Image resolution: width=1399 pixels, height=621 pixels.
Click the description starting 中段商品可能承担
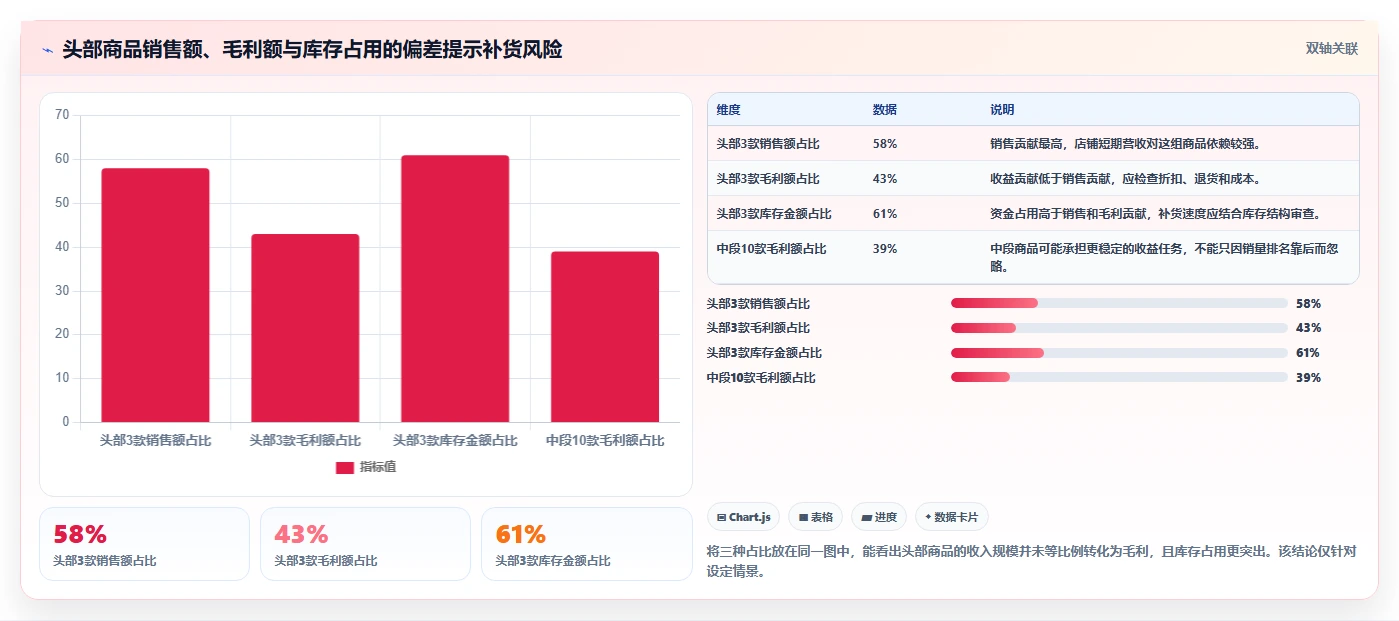point(1164,258)
